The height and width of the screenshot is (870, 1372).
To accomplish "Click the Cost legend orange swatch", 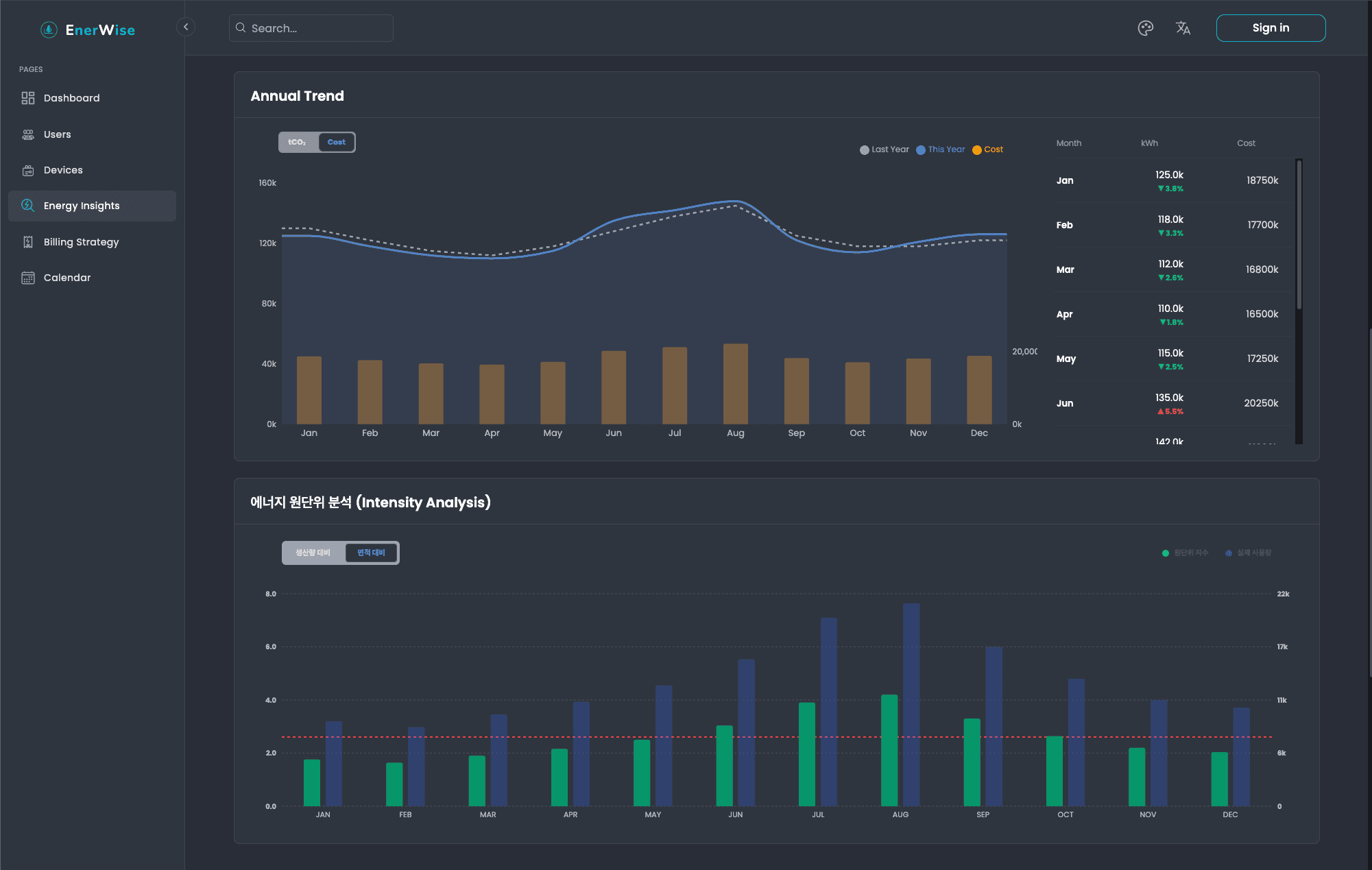I will 976,150.
